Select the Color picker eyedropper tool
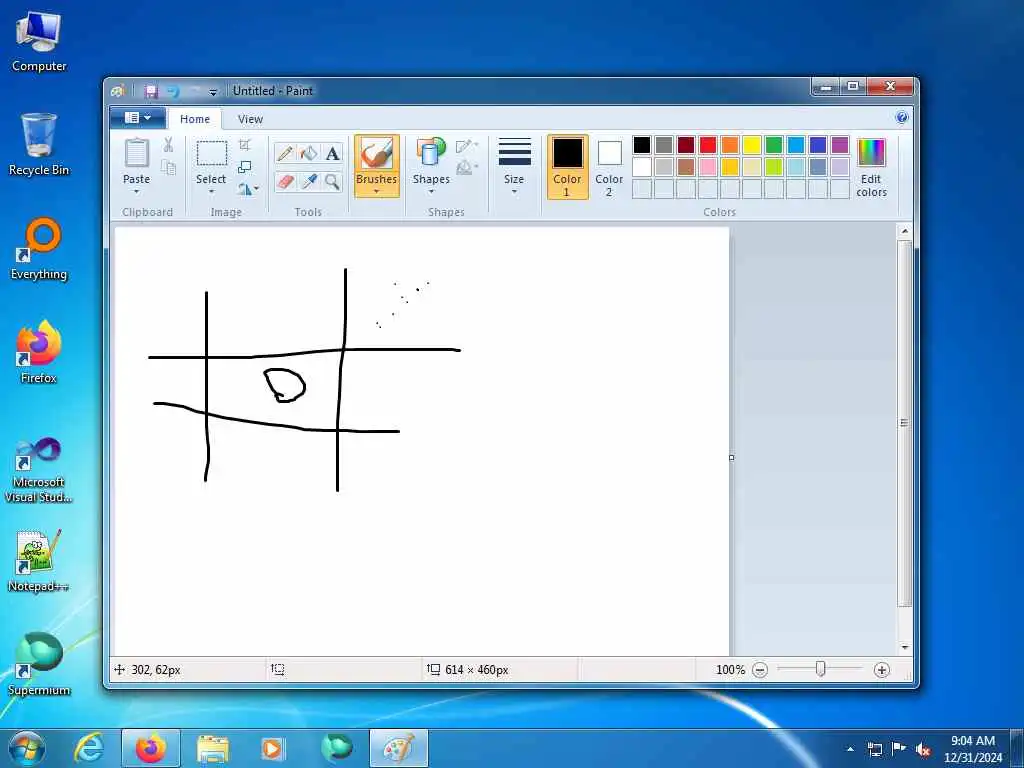 tap(309, 181)
